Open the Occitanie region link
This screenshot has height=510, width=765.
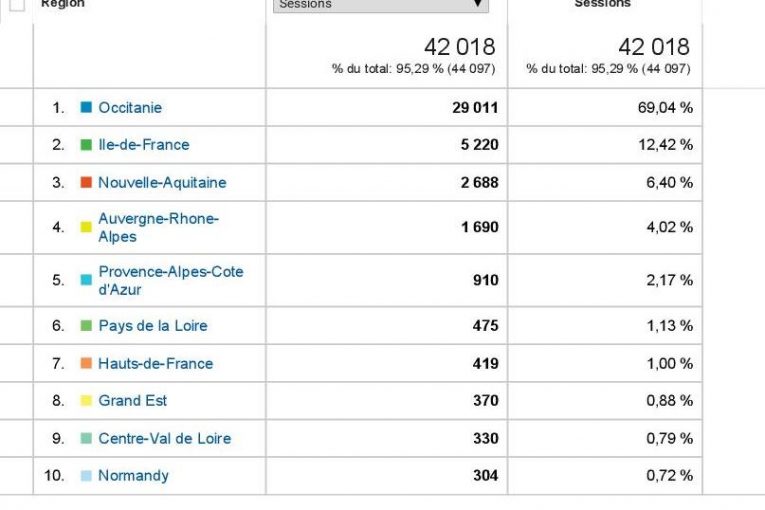(x=130, y=107)
